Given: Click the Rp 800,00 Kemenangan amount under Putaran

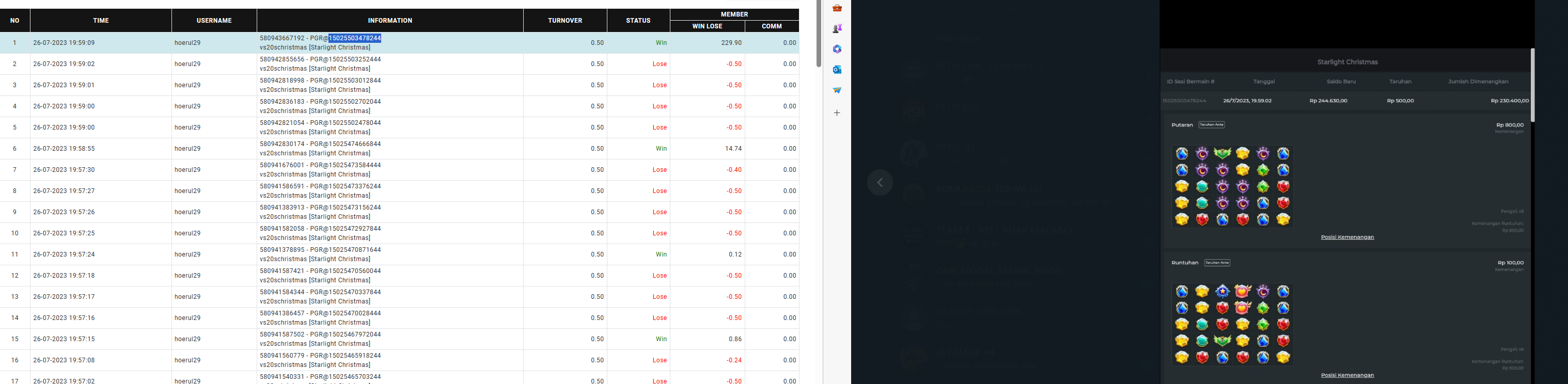Looking at the screenshot, I should coord(1510,125).
